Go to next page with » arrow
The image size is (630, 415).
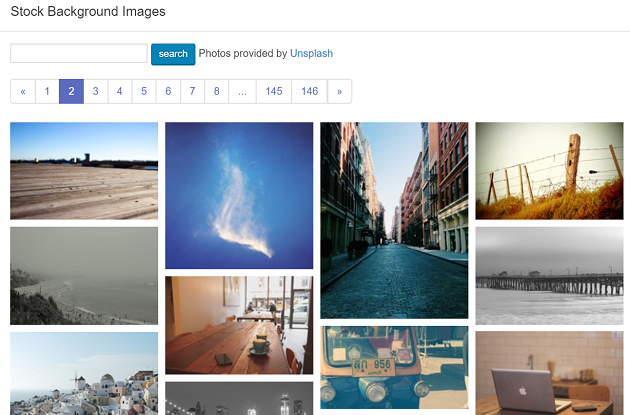340,92
